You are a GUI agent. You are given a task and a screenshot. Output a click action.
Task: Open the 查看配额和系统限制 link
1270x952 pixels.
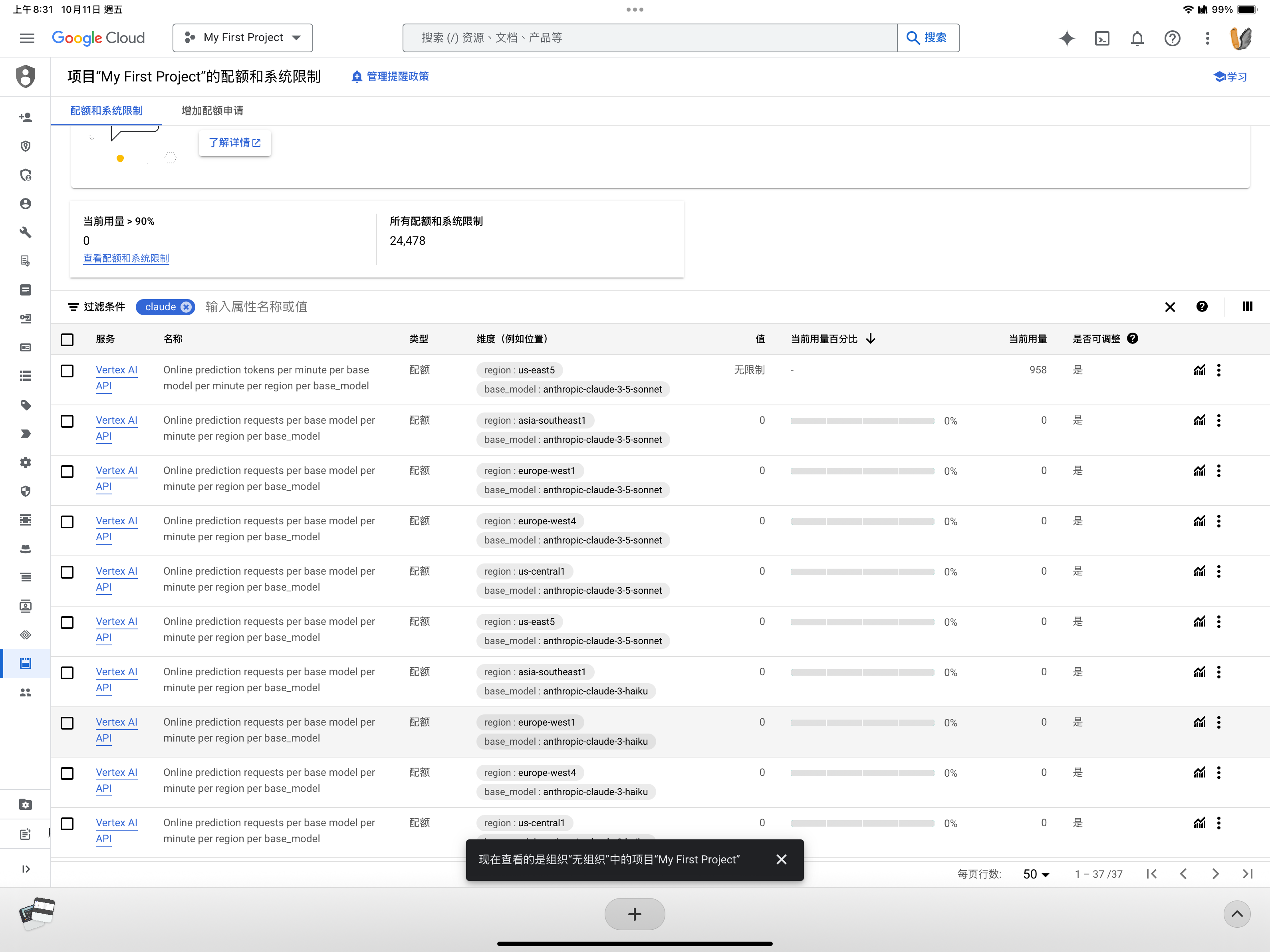126,258
